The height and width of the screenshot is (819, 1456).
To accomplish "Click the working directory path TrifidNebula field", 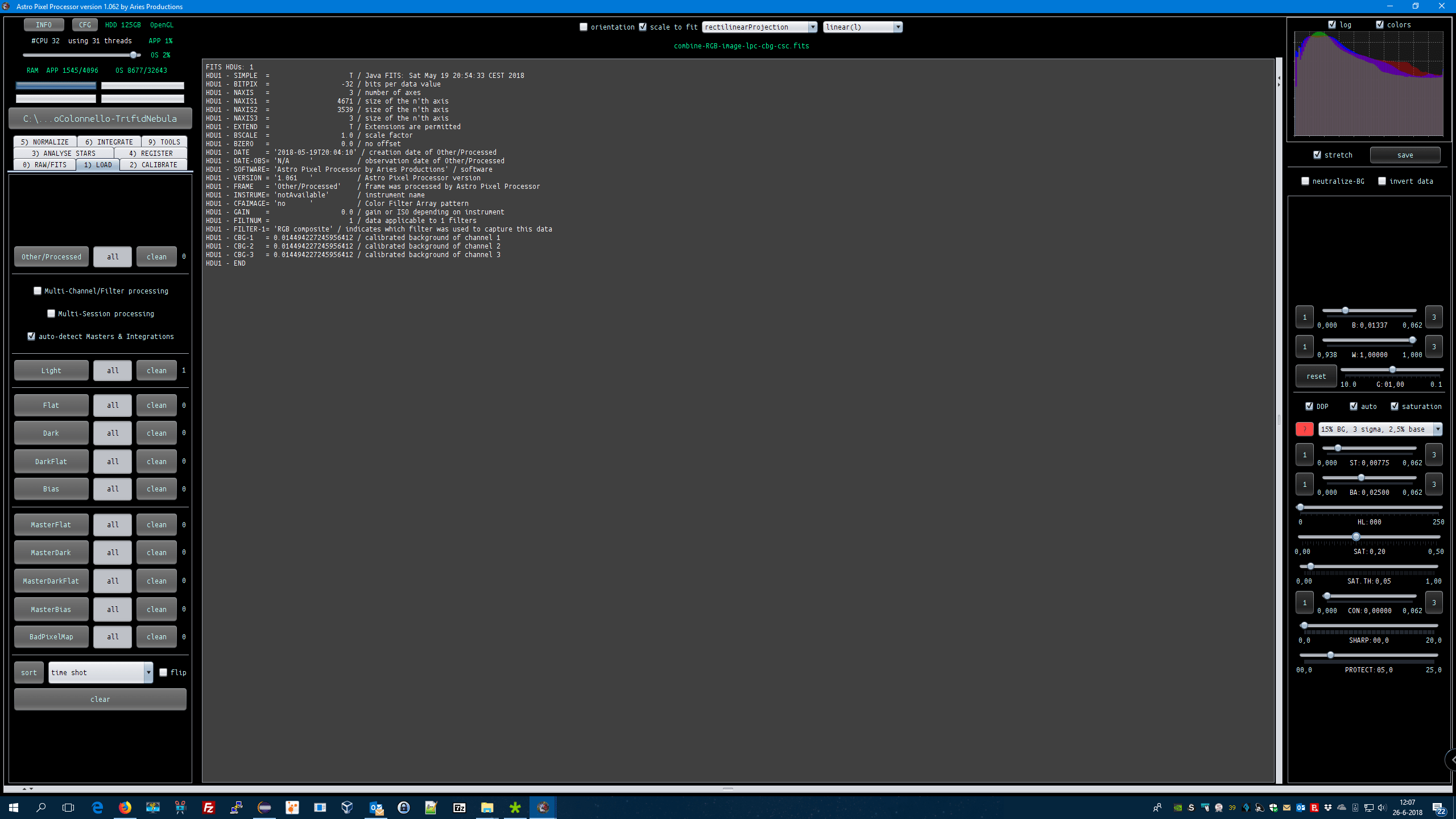I will pos(100,118).
